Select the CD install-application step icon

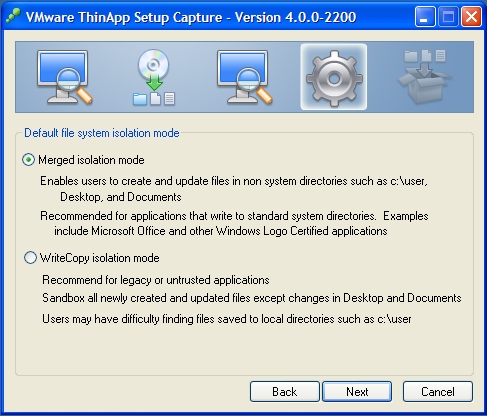(x=154, y=77)
